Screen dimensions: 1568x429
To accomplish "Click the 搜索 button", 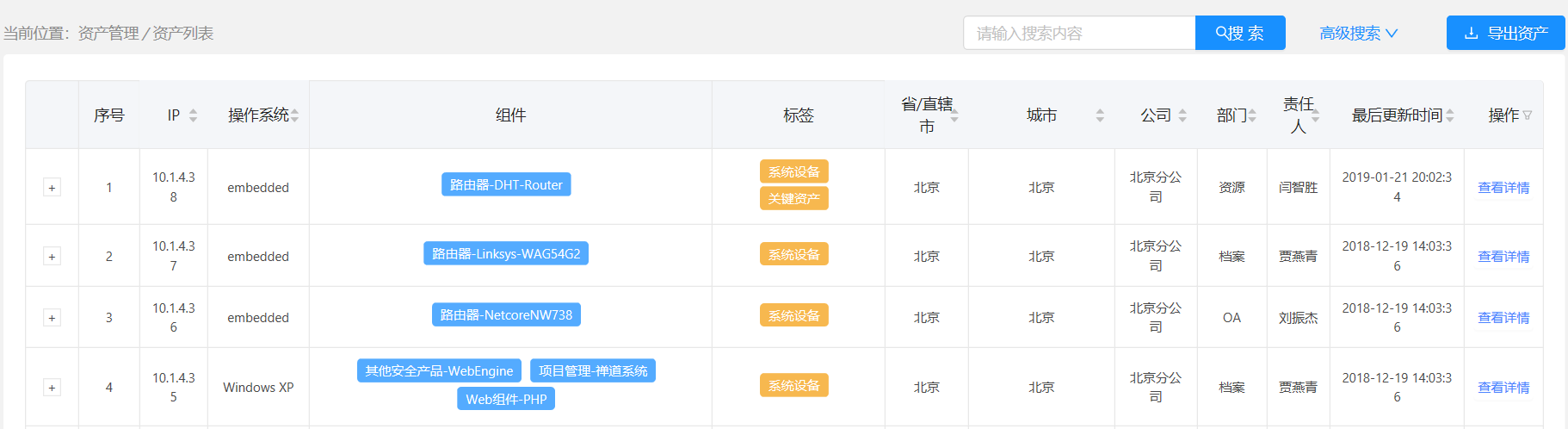I will pyautogui.click(x=1240, y=34).
